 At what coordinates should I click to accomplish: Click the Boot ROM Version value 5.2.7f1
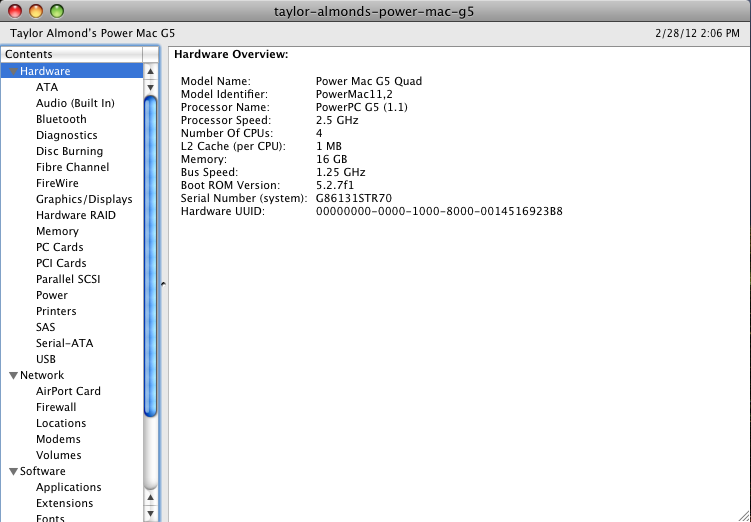point(335,185)
